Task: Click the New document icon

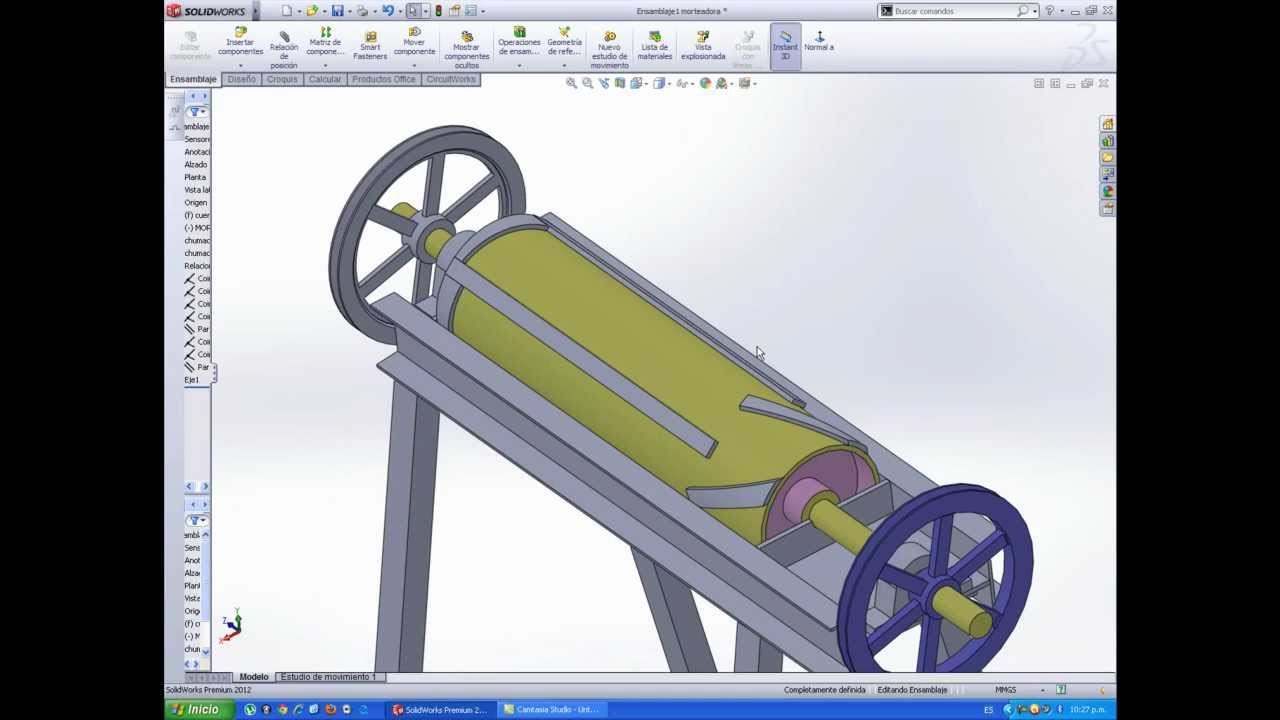Action: (x=287, y=11)
